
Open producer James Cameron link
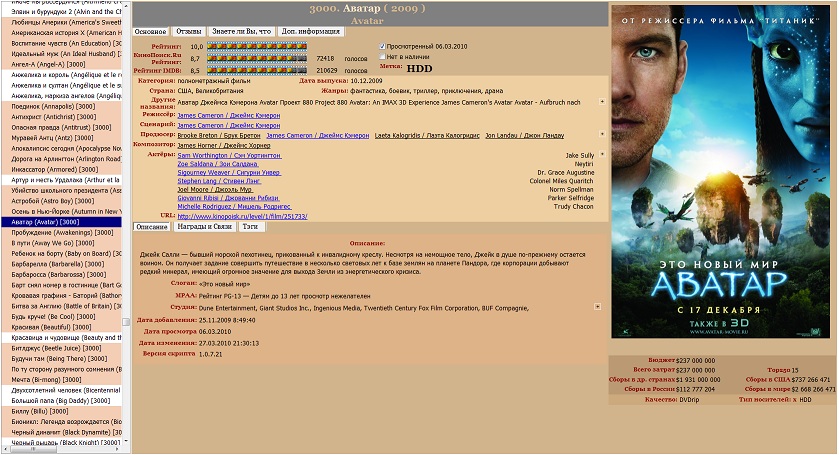pos(318,135)
